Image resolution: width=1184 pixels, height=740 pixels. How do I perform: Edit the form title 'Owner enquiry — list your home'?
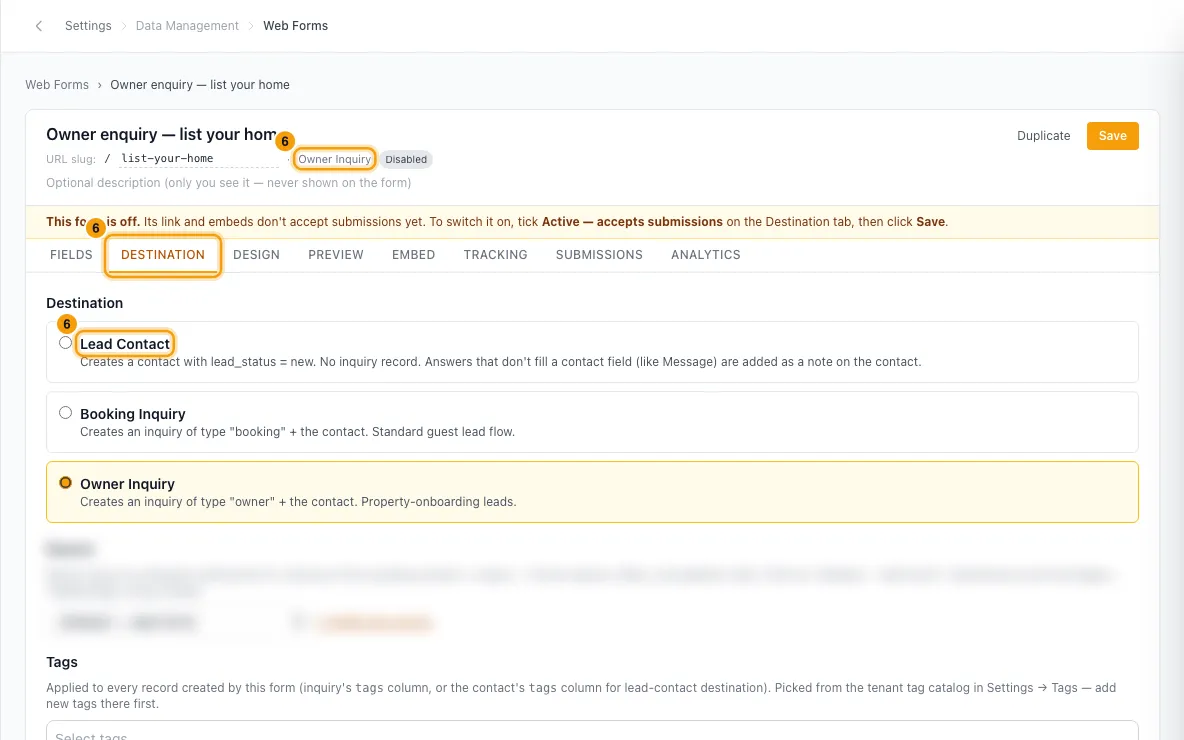point(162,134)
